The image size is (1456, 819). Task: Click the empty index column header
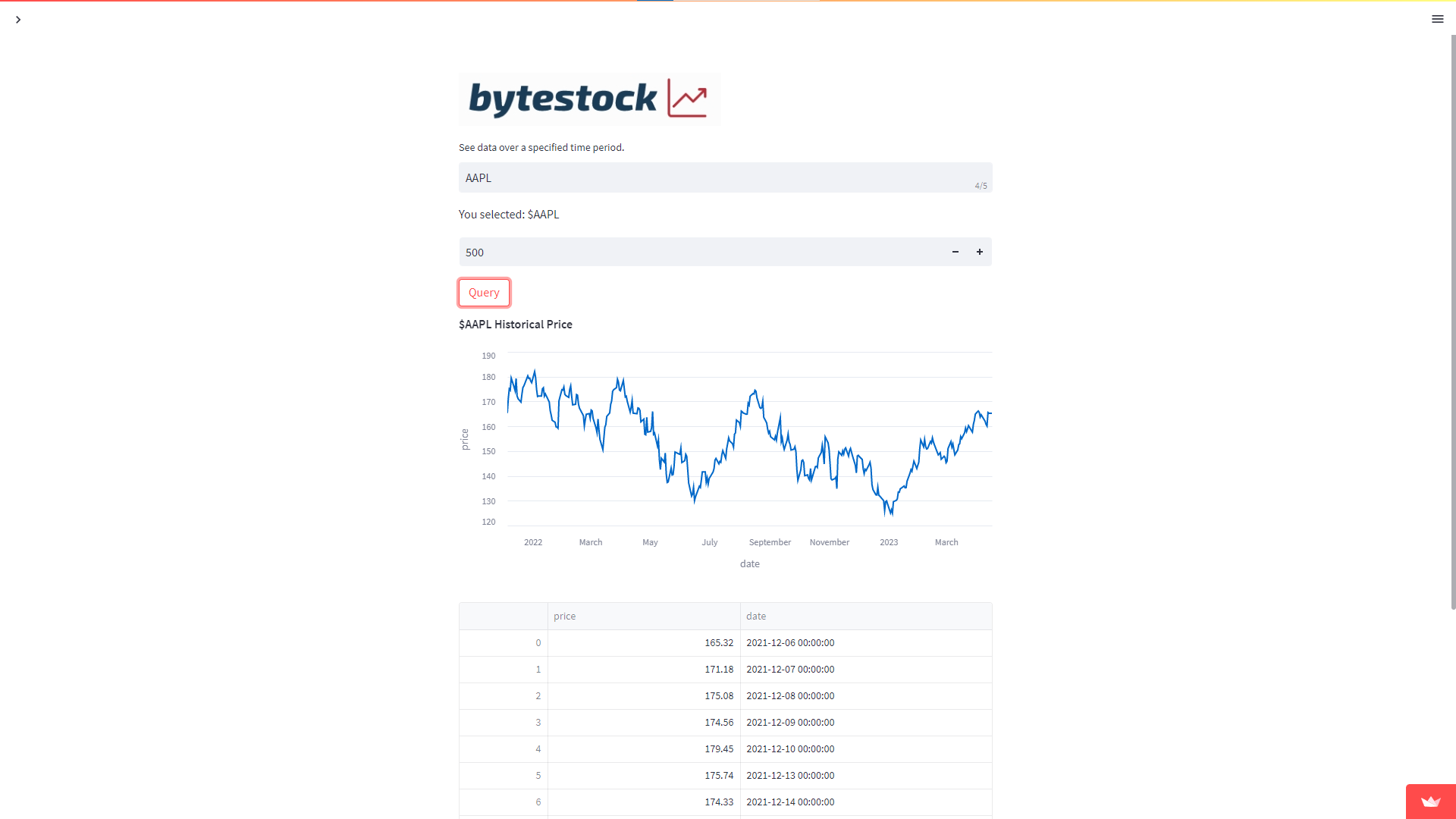(x=504, y=617)
